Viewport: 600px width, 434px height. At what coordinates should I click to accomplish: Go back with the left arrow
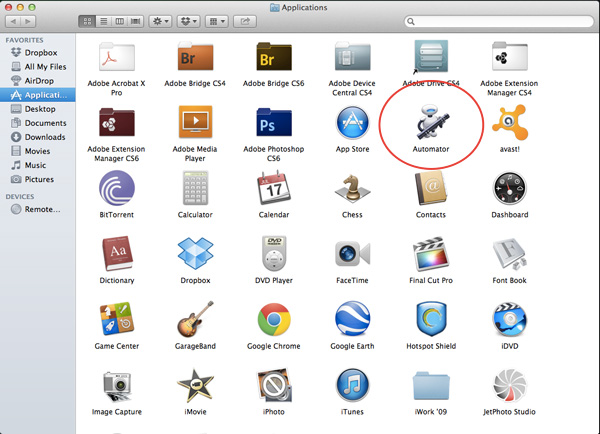click(13, 21)
